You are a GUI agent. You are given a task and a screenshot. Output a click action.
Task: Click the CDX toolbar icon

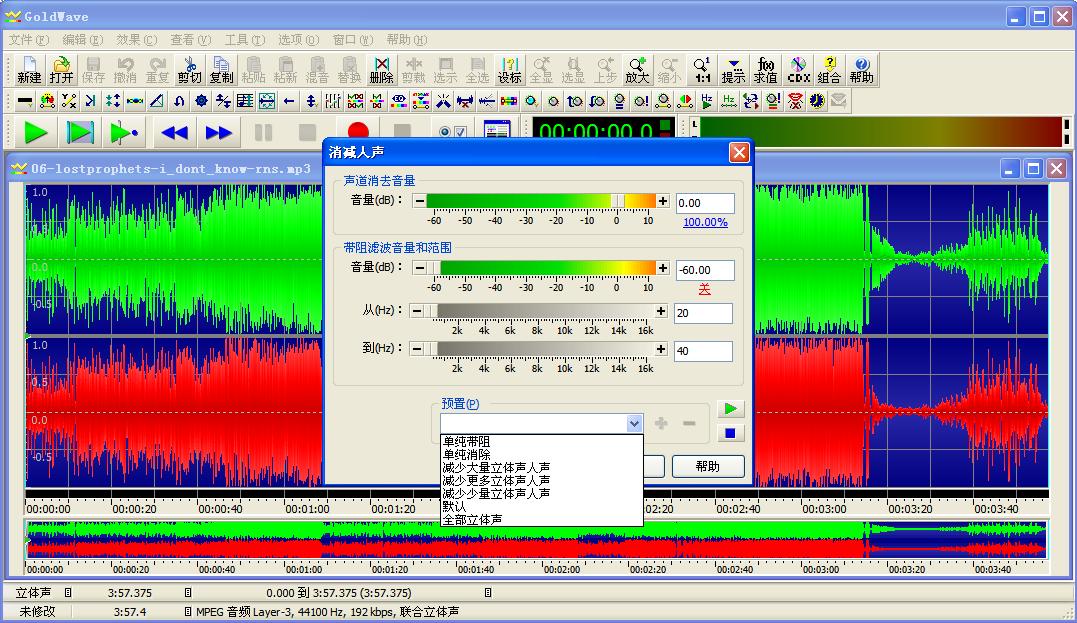point(798,70)
